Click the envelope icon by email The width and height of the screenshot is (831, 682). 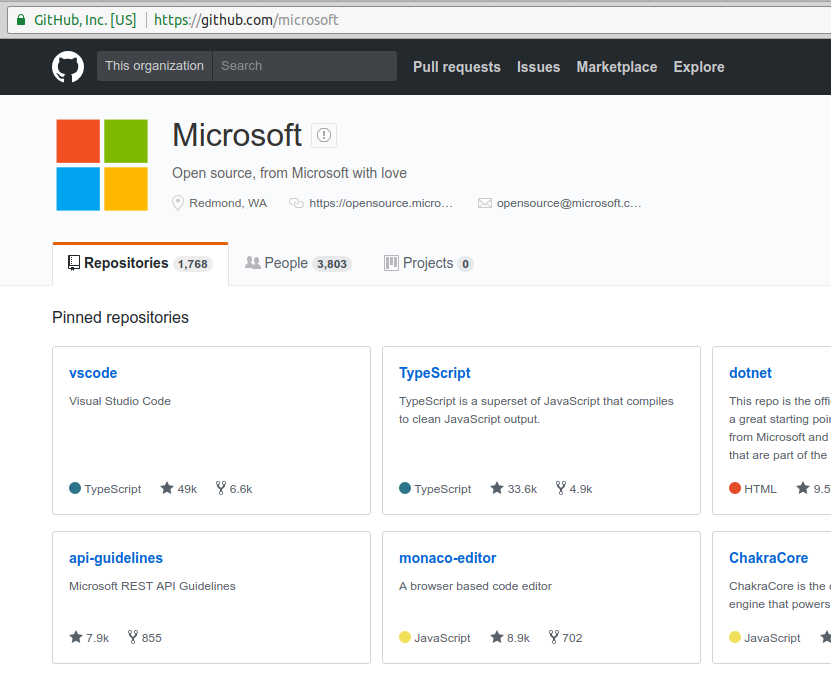coord(485,203)
